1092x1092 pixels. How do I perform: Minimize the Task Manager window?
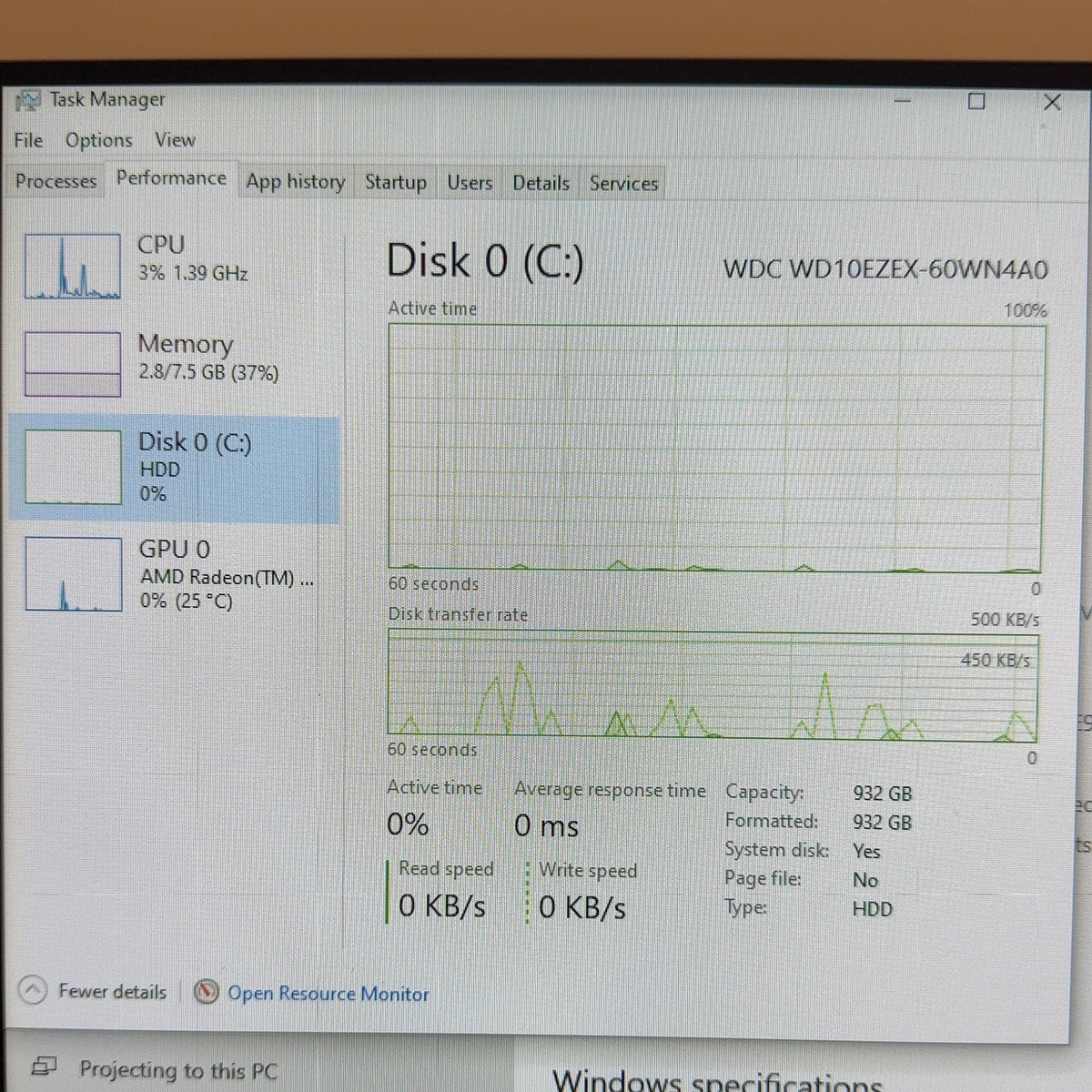pos(902,100)
